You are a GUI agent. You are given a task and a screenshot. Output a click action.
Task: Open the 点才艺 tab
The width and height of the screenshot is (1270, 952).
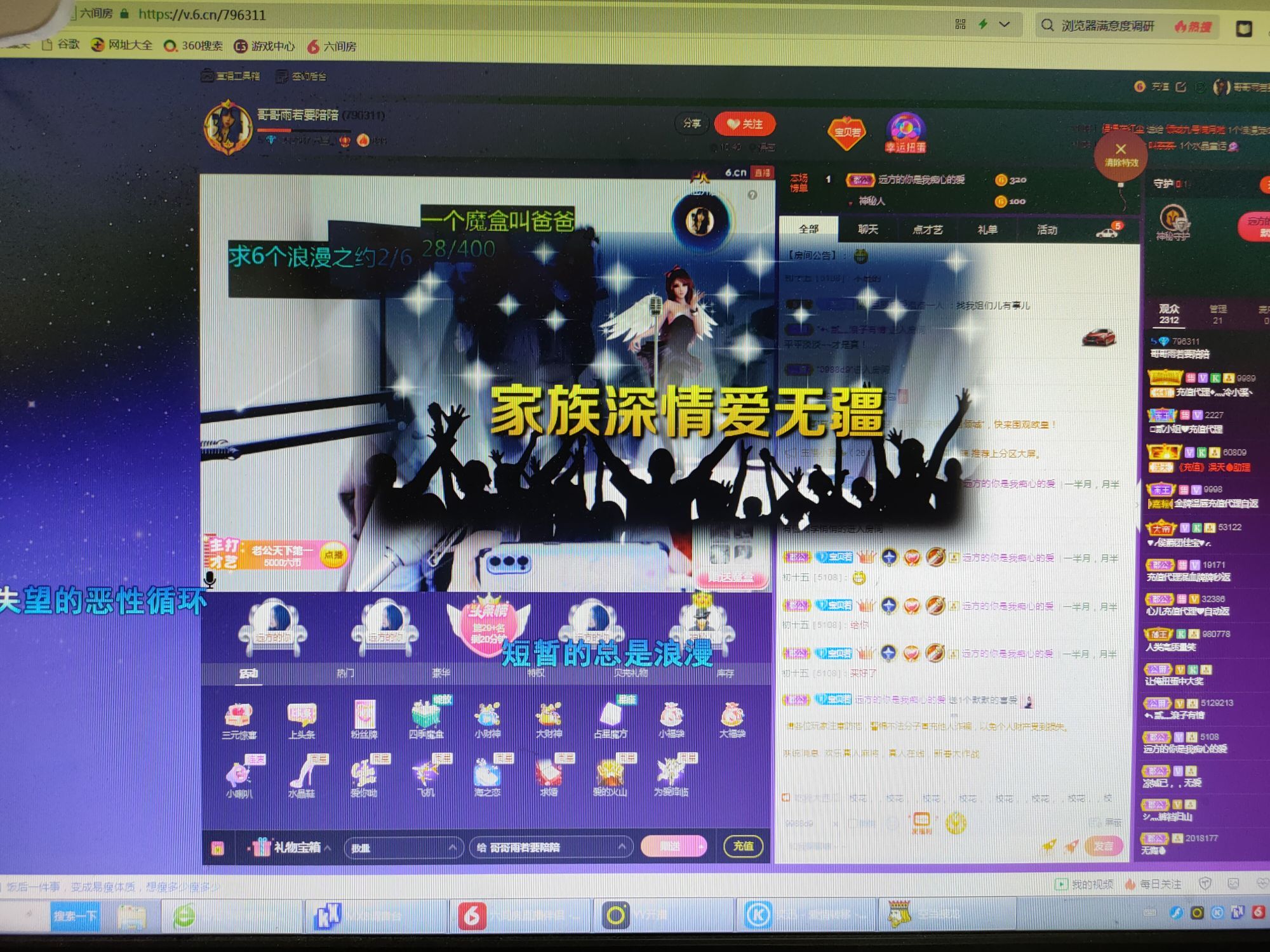tap(927, 230)
